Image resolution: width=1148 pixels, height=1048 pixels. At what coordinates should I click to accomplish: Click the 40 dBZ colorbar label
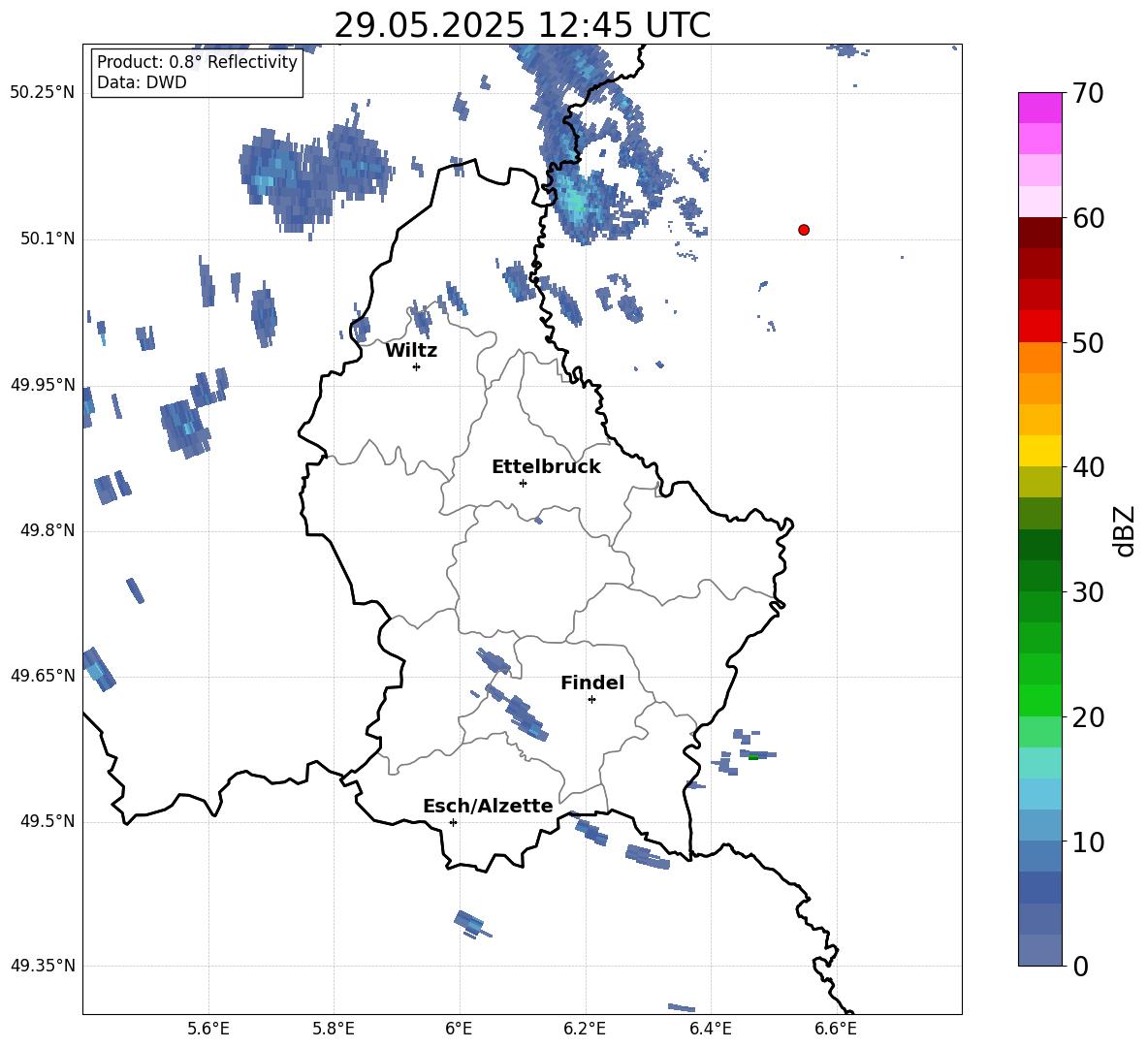1087,467
